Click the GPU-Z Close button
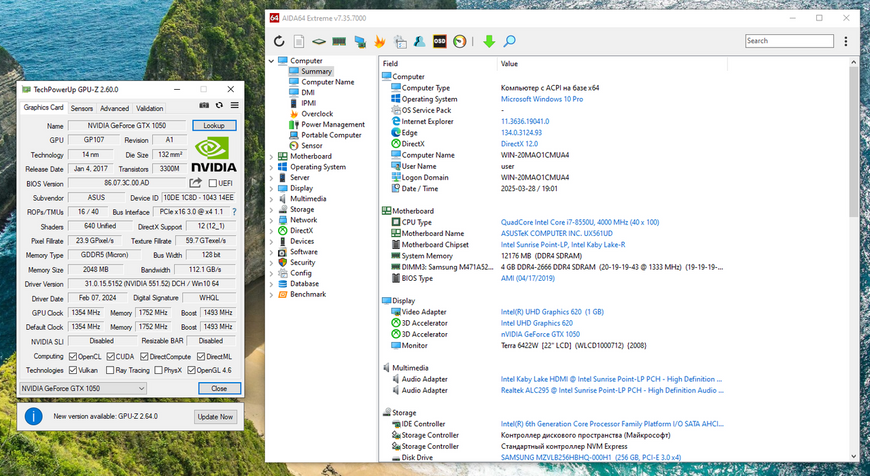 219,388
